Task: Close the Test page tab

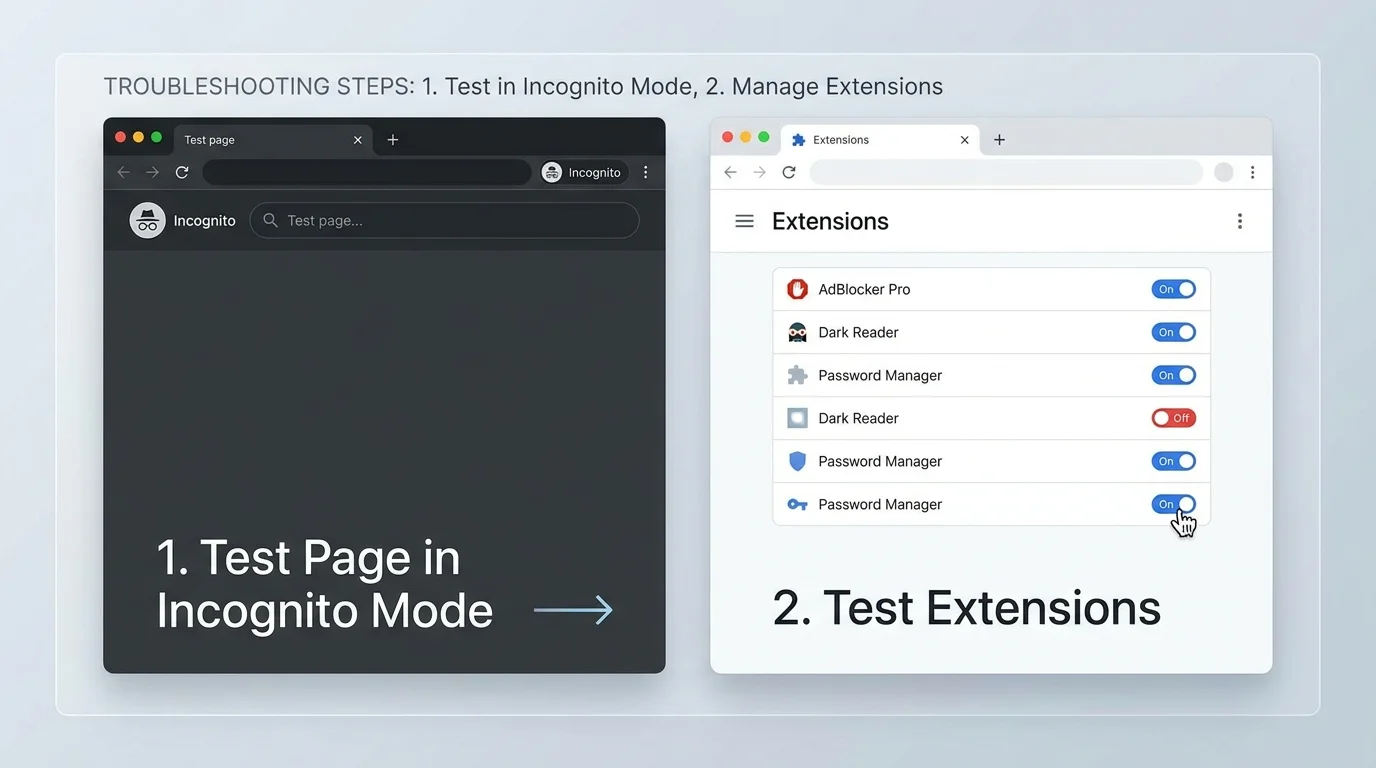Action: pos(358,140)
